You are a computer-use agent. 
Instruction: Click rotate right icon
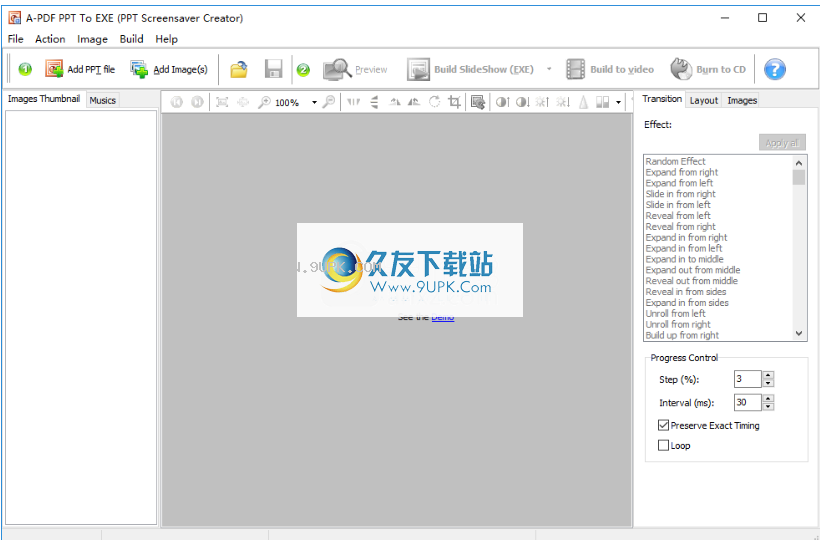[x=414, y=102]
